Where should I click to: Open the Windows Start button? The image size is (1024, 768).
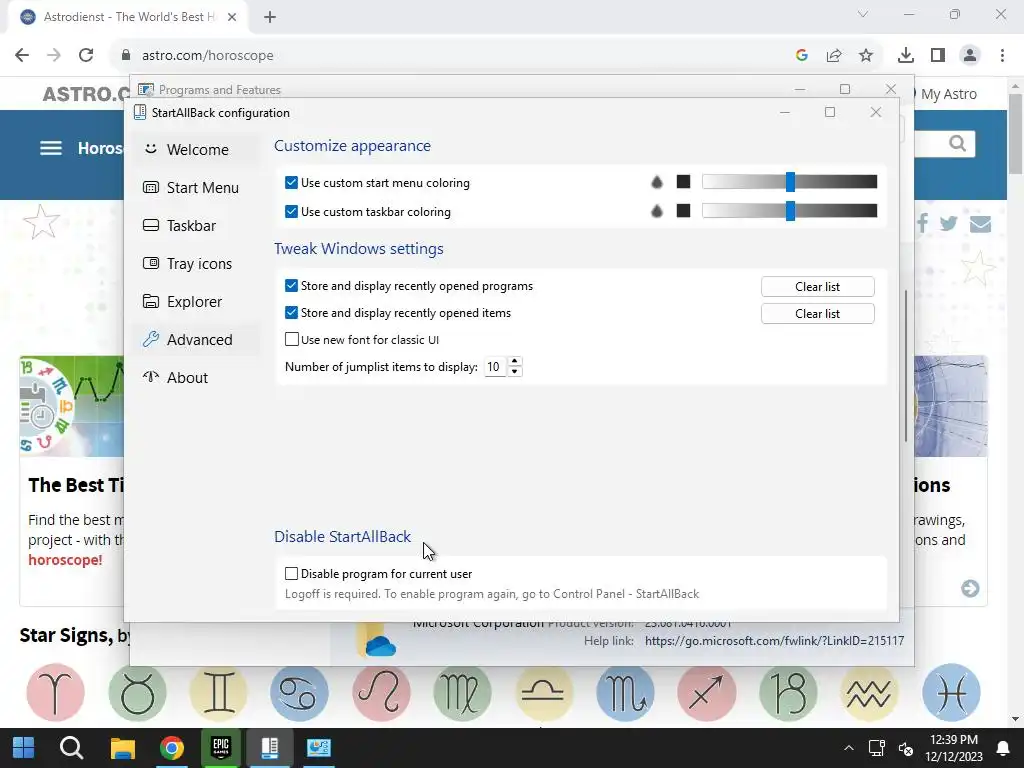tap(24, 748)
